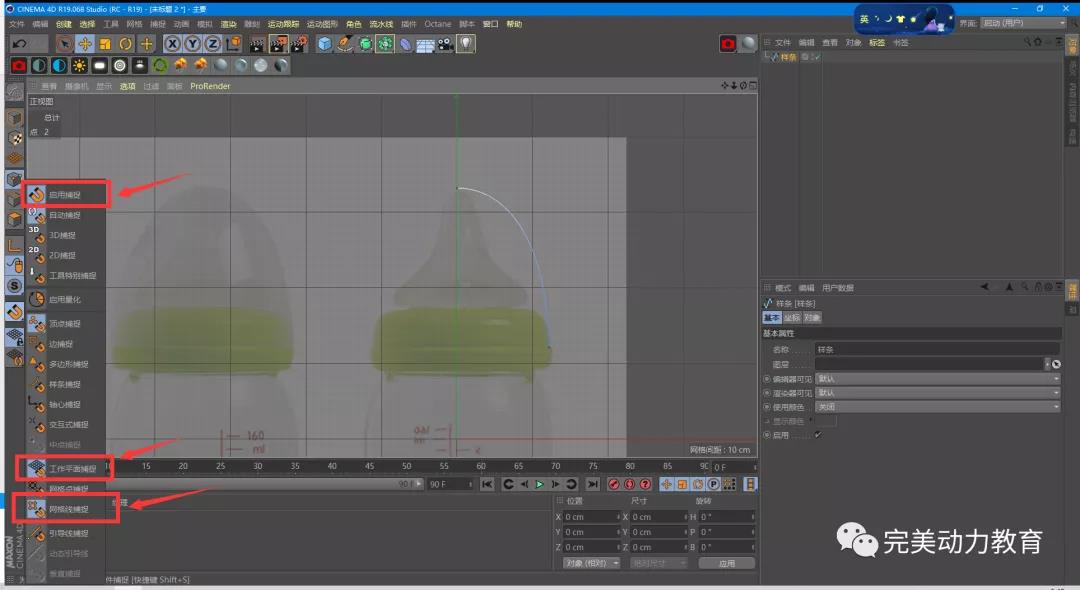1080x590 pixels.
Task: Enable 启用捕捉 snapping option
Action: point(64,195)
